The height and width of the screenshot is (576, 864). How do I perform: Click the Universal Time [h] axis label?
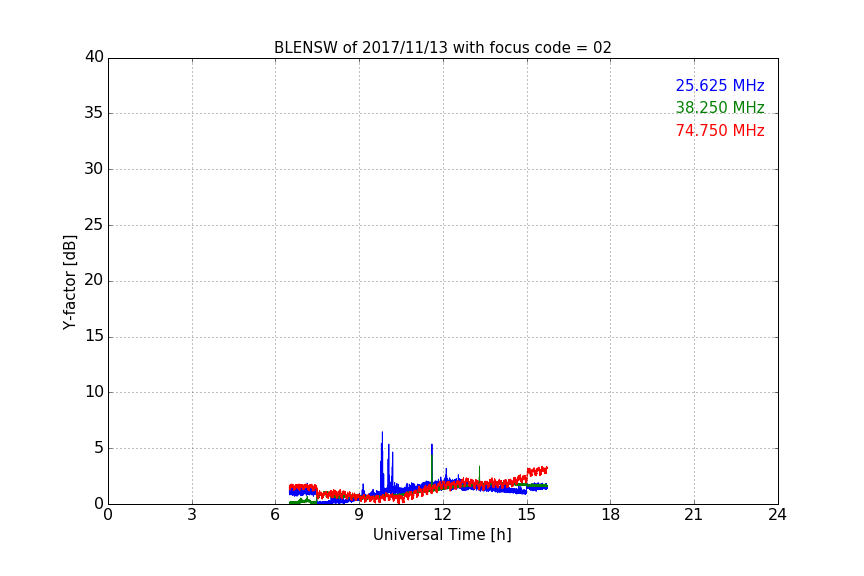click(442, 535)
